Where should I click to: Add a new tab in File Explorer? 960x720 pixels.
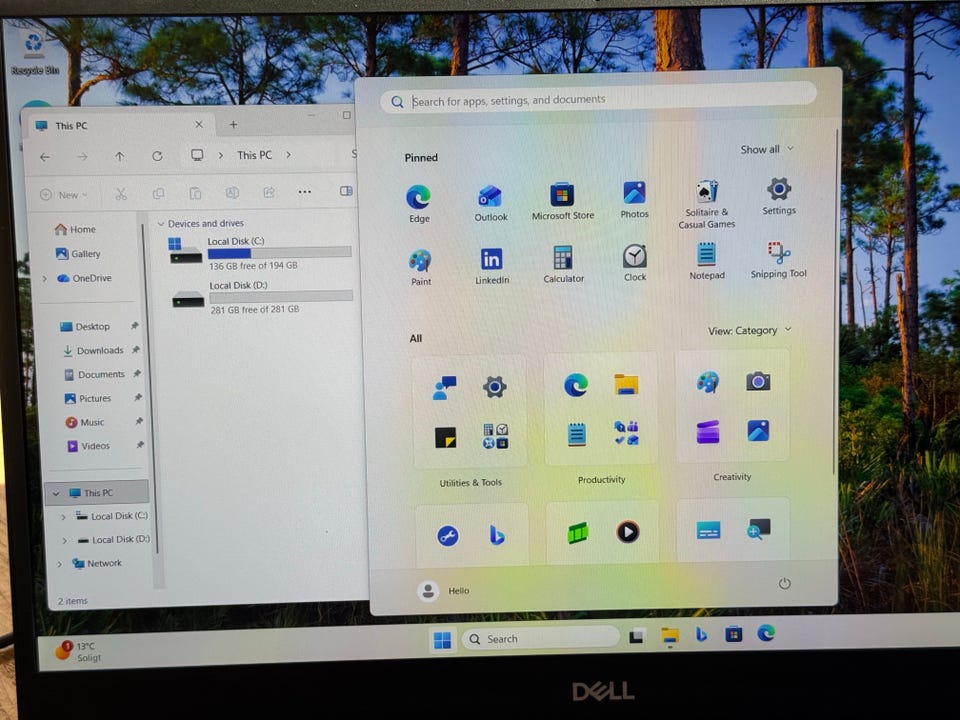click(233, 124)
